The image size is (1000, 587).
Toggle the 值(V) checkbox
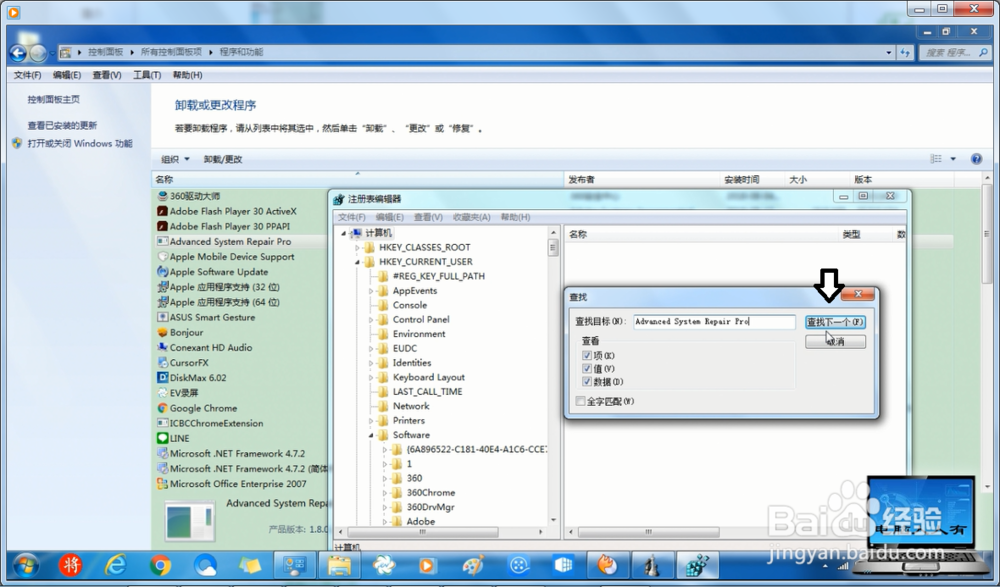pos(587,369)
